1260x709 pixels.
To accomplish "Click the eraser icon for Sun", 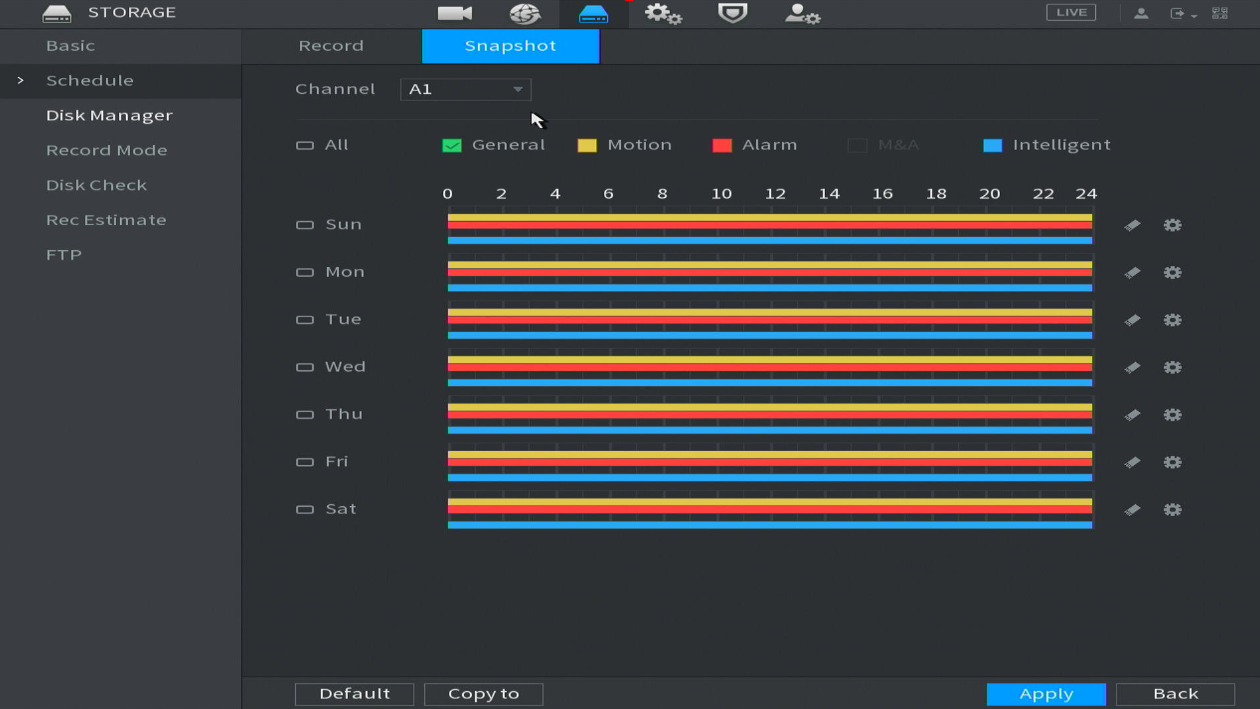I will pyautogui.click(x=1132, y=225).
